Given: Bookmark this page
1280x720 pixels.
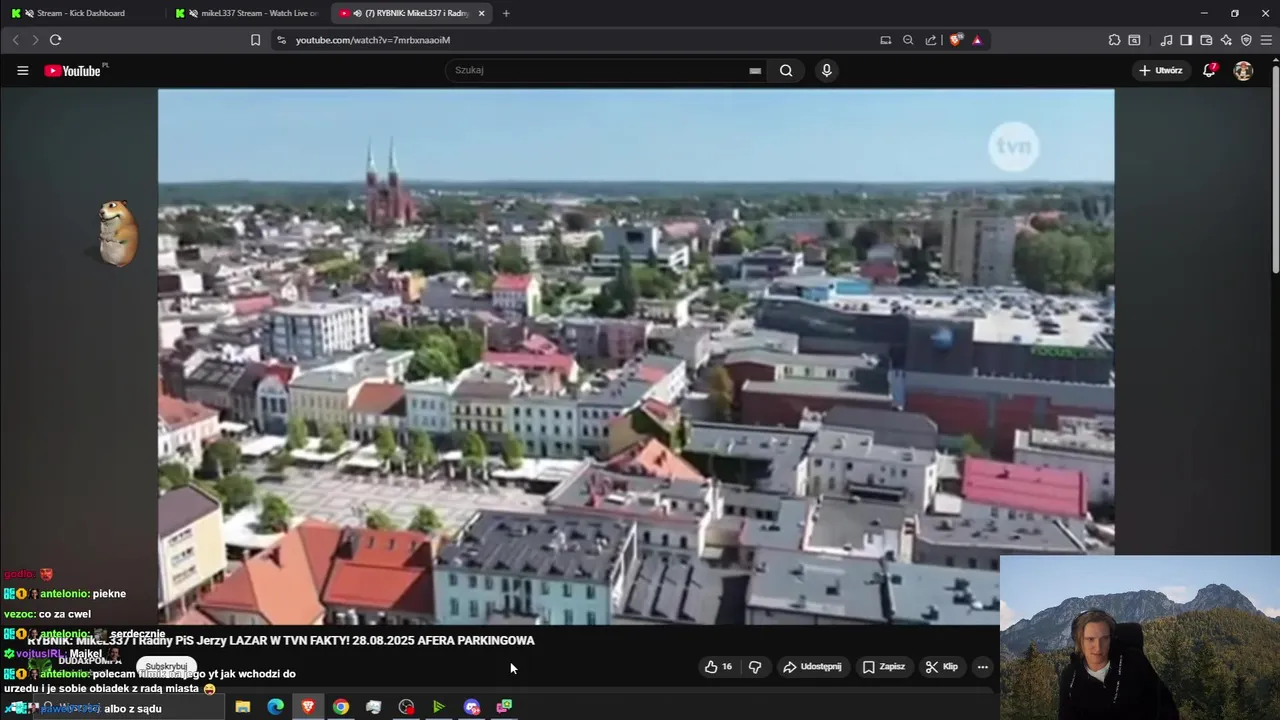Looking at the screenshot, I should coord(255,40).
